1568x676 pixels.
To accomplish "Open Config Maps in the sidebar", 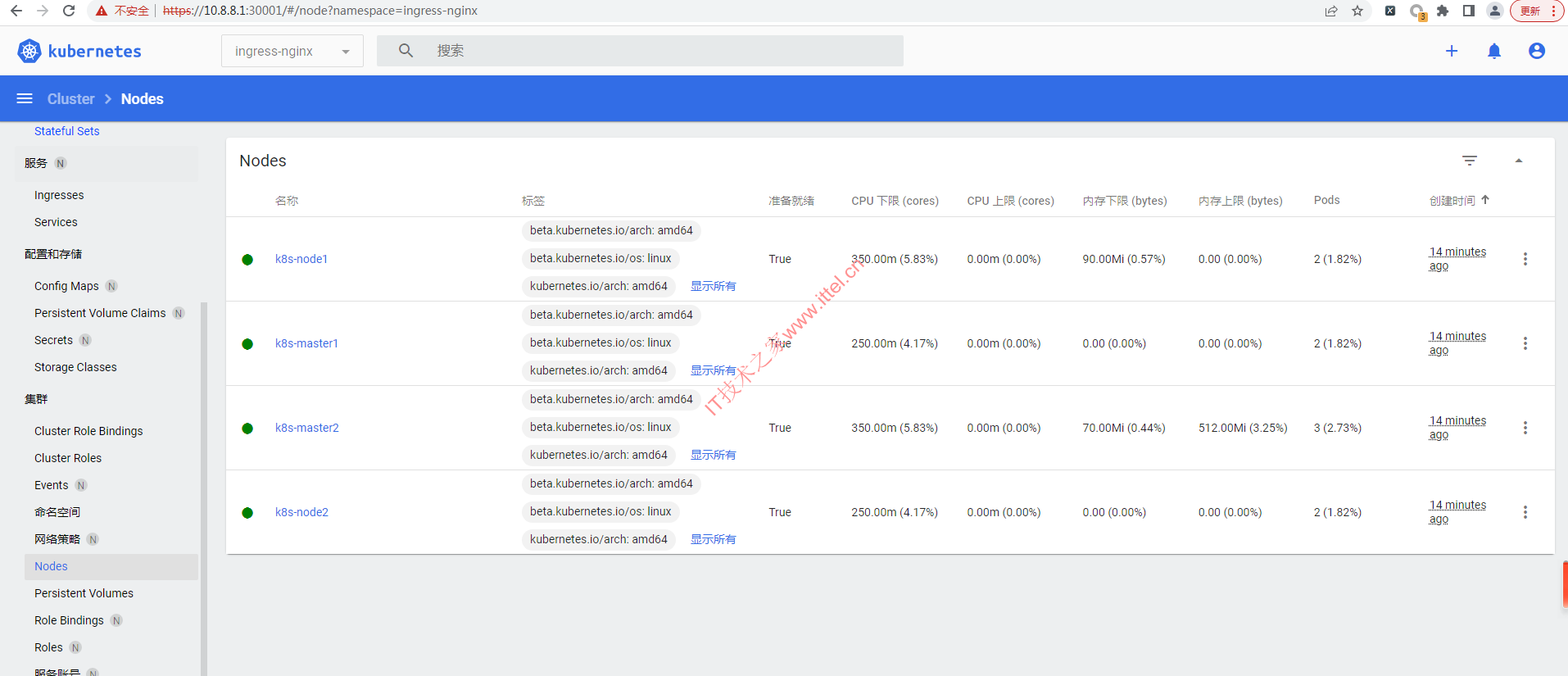I will 66,286.
